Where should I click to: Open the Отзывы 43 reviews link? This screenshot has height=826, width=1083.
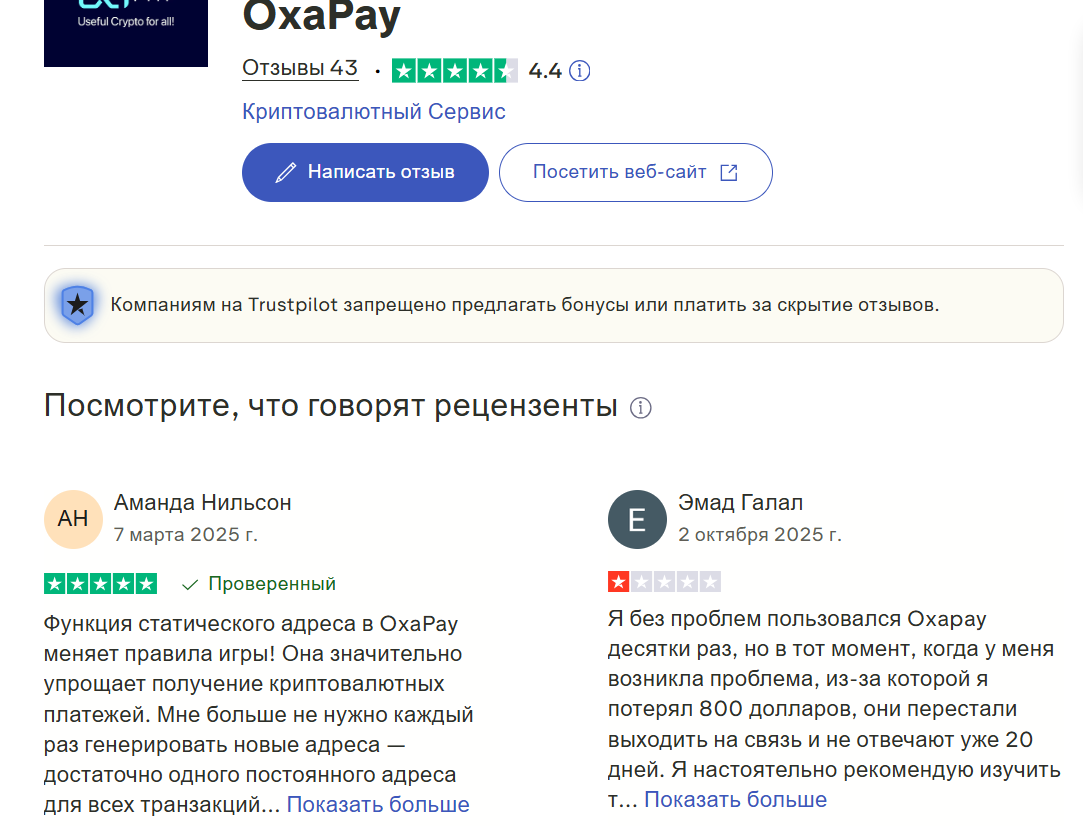(x=300, y=70)
